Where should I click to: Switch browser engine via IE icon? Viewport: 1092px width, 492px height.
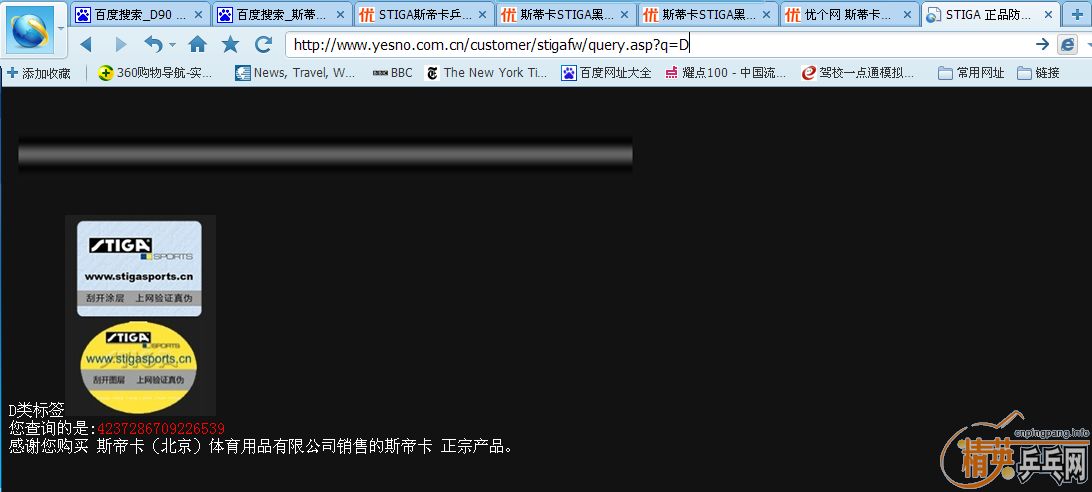pyautogui.click(x=1067, y=45)
